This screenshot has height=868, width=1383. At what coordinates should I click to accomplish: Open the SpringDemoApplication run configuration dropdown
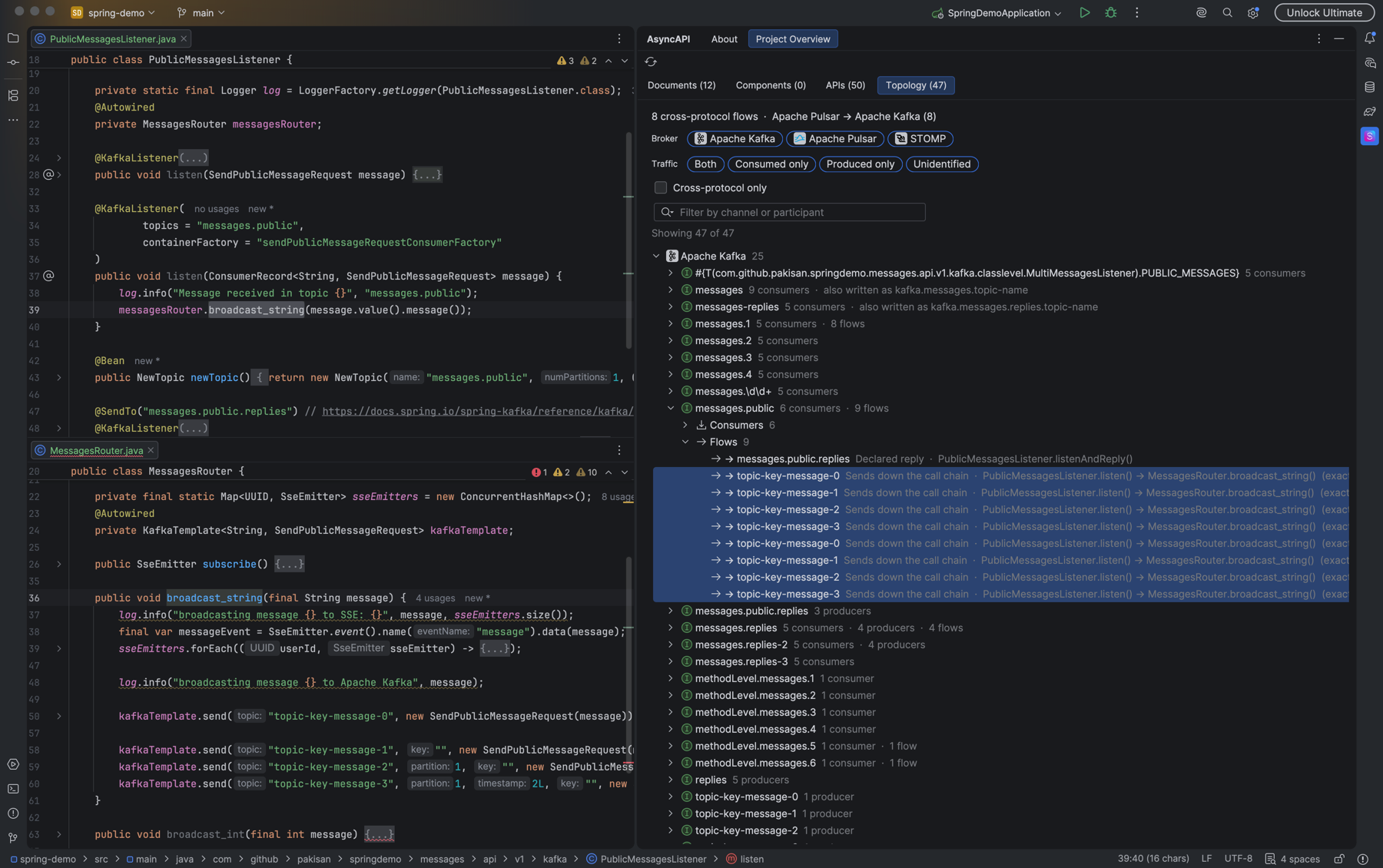click(997, 12)
